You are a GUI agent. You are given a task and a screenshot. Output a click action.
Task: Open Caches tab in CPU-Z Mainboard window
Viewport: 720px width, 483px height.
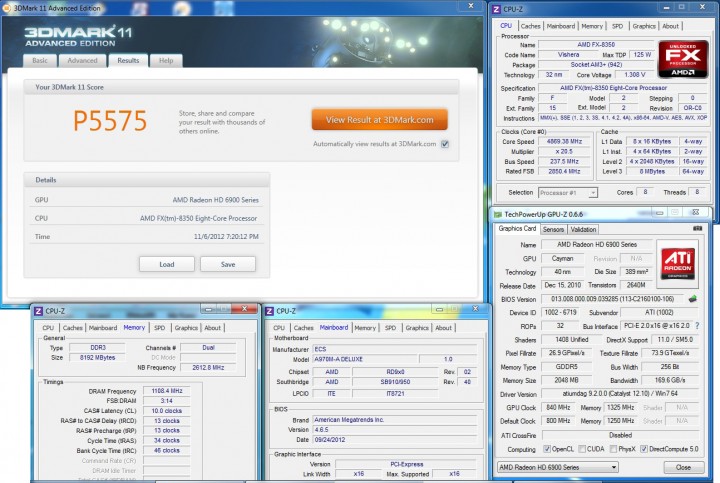pos(304,328)
